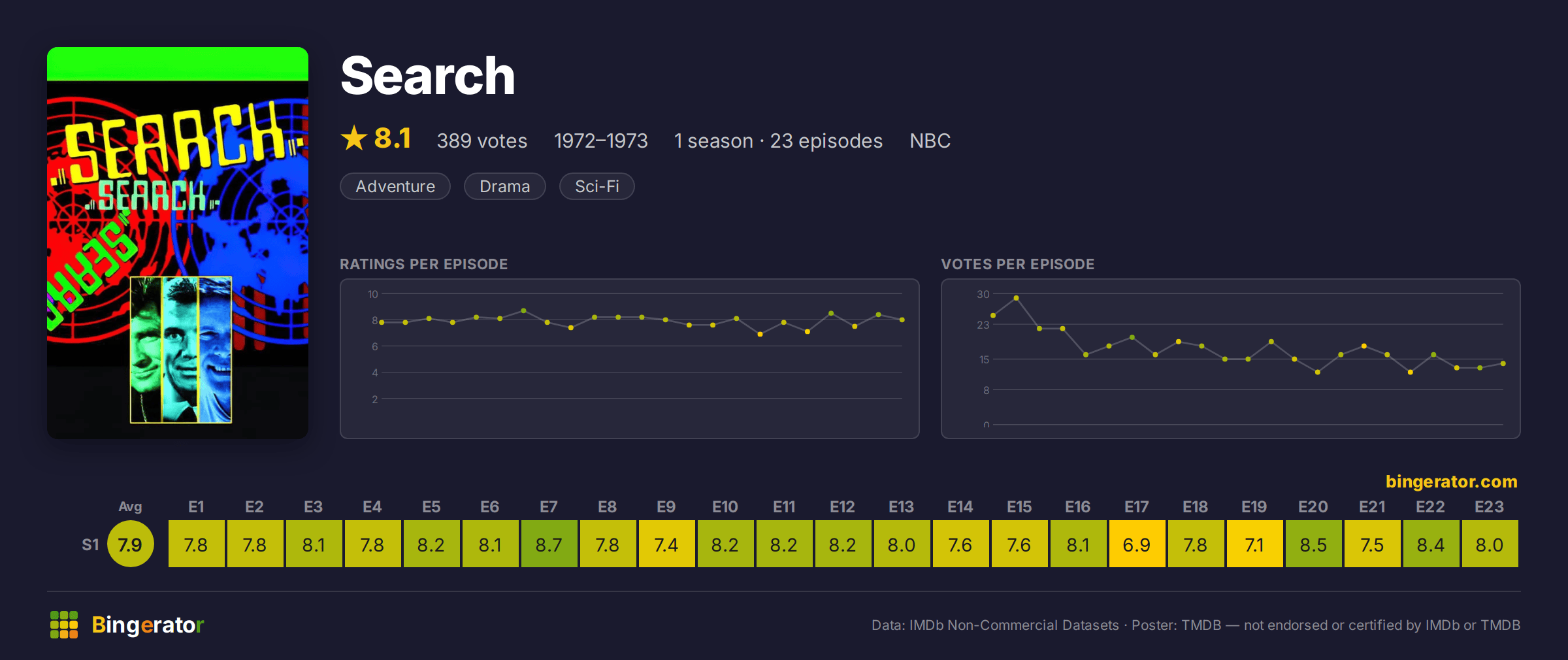The width and height of the screenshot is (1568, 660).
Task: Select the E17 rating cell 6.9
Action: coord(1137,544)
